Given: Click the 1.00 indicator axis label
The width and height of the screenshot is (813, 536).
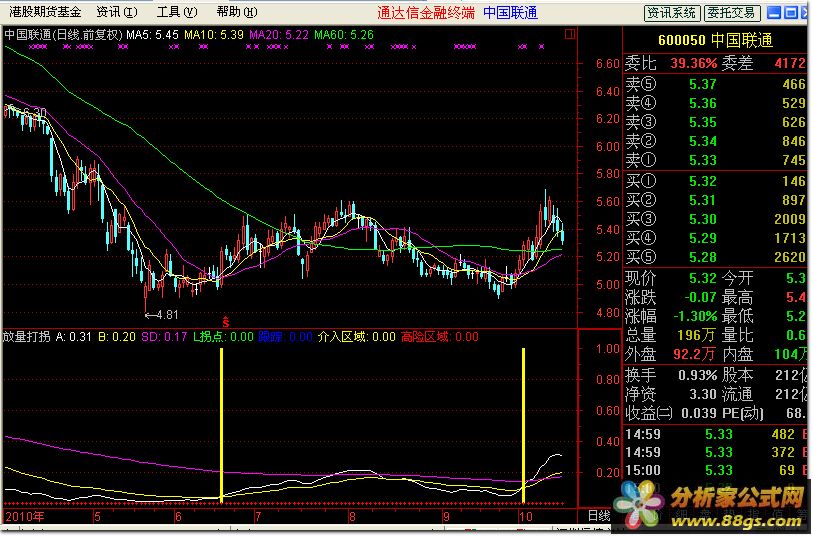Looking at the screenshot, I should pyautogui.click(x=607, y=348).
